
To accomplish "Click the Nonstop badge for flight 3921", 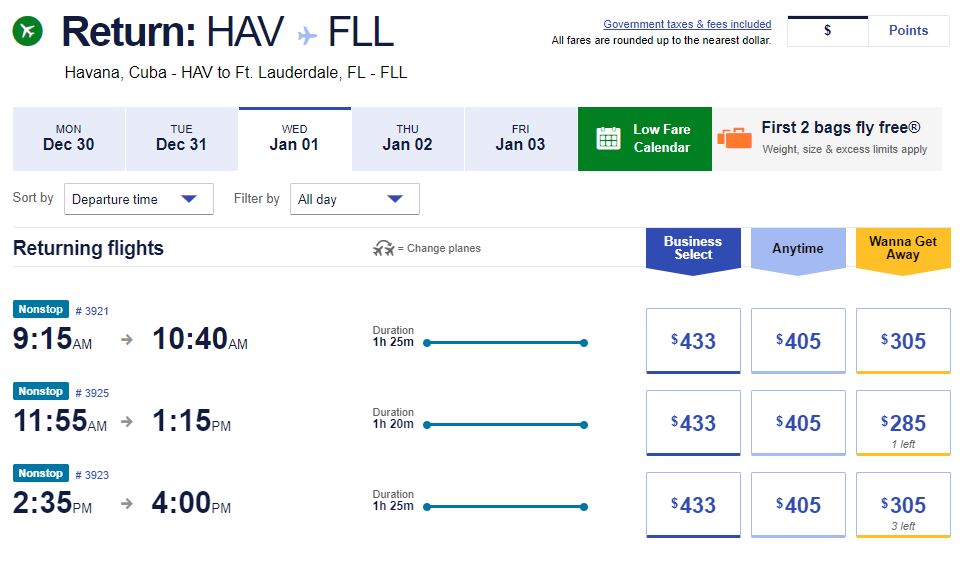I will point(41,309).
